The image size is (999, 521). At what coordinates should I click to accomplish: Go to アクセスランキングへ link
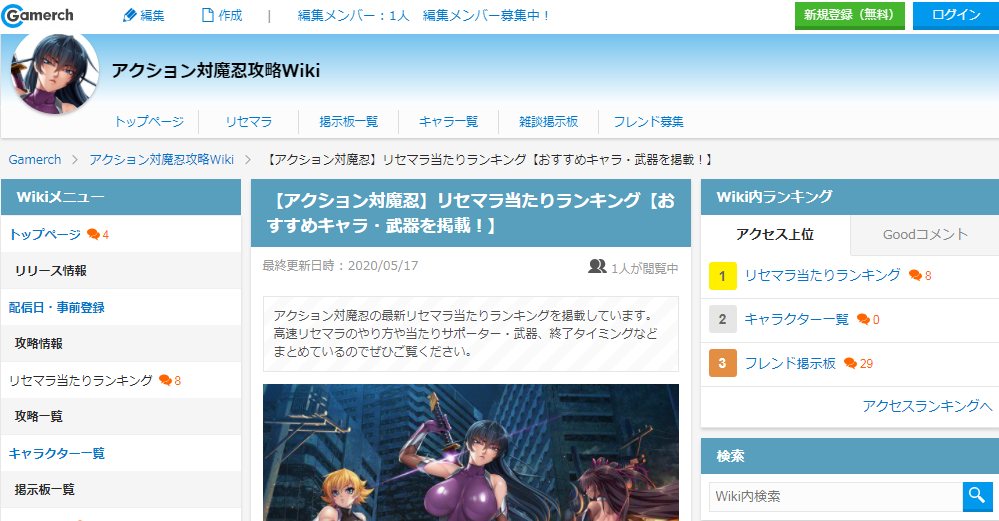(x=927, y=406)
